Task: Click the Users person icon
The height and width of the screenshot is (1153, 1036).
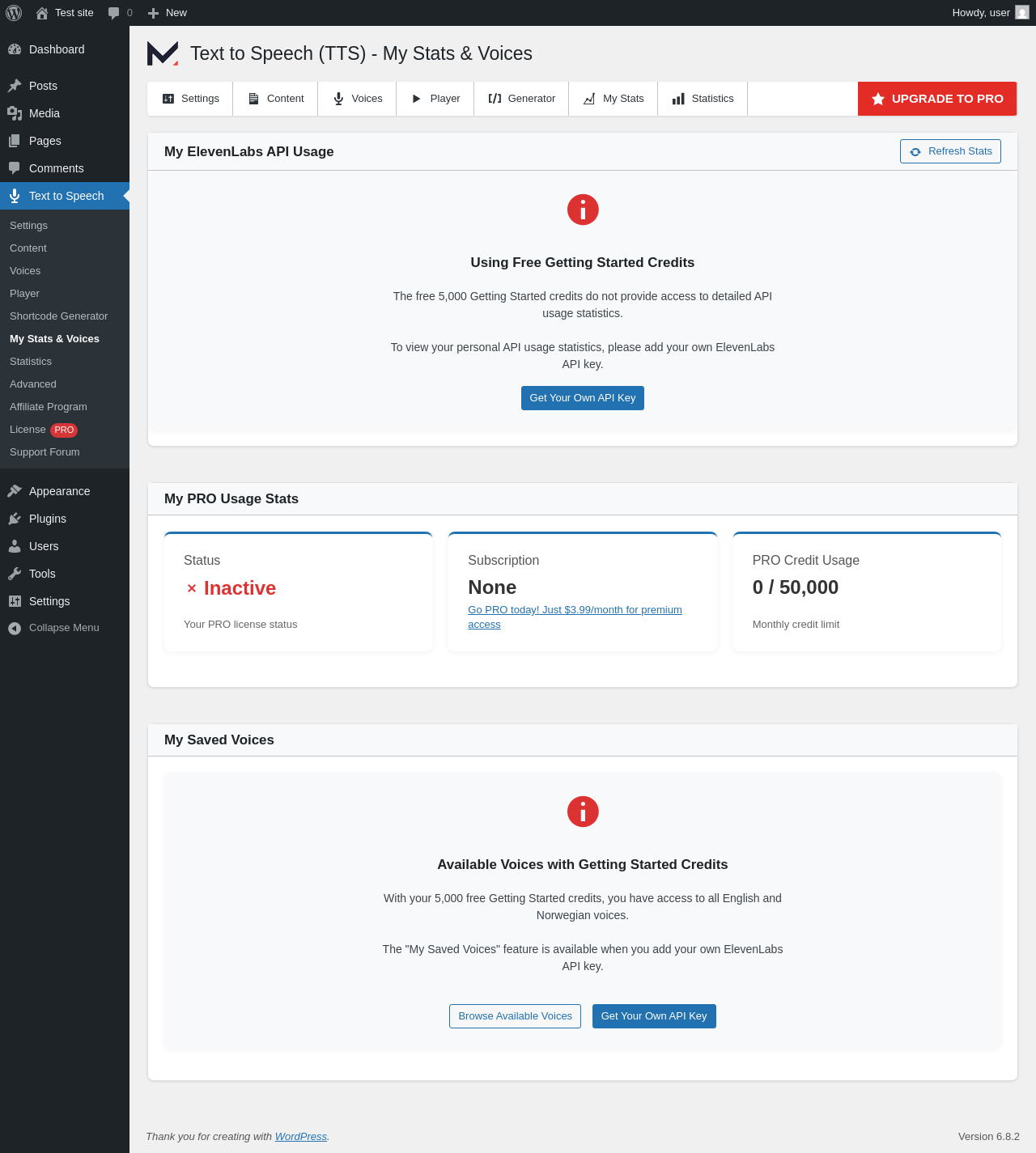Action: [15, 546]
